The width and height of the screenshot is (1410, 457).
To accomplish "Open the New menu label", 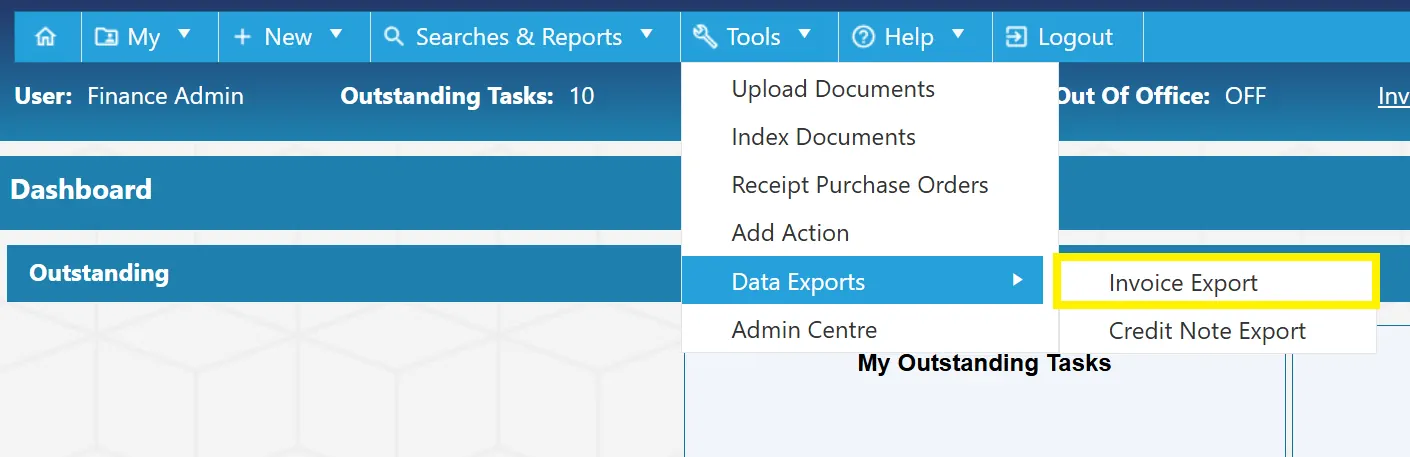I will click(288, 37).
